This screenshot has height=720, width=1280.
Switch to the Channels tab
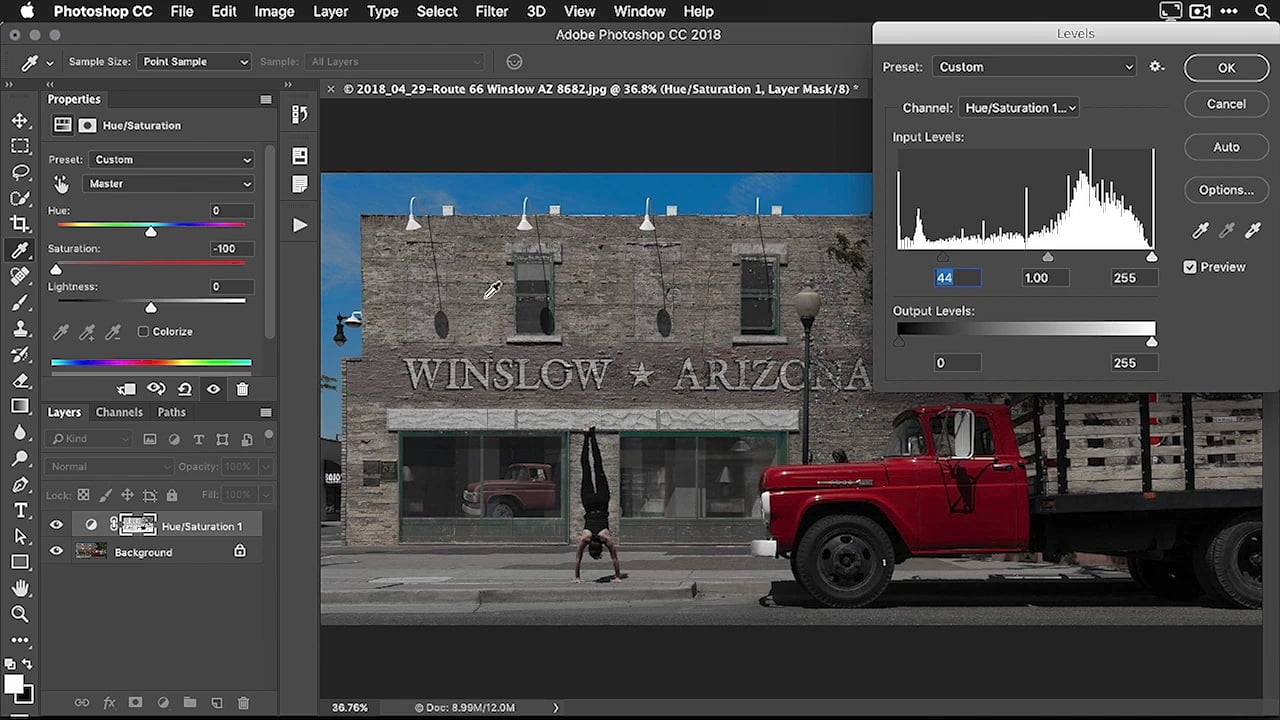[x=119, y=412]
